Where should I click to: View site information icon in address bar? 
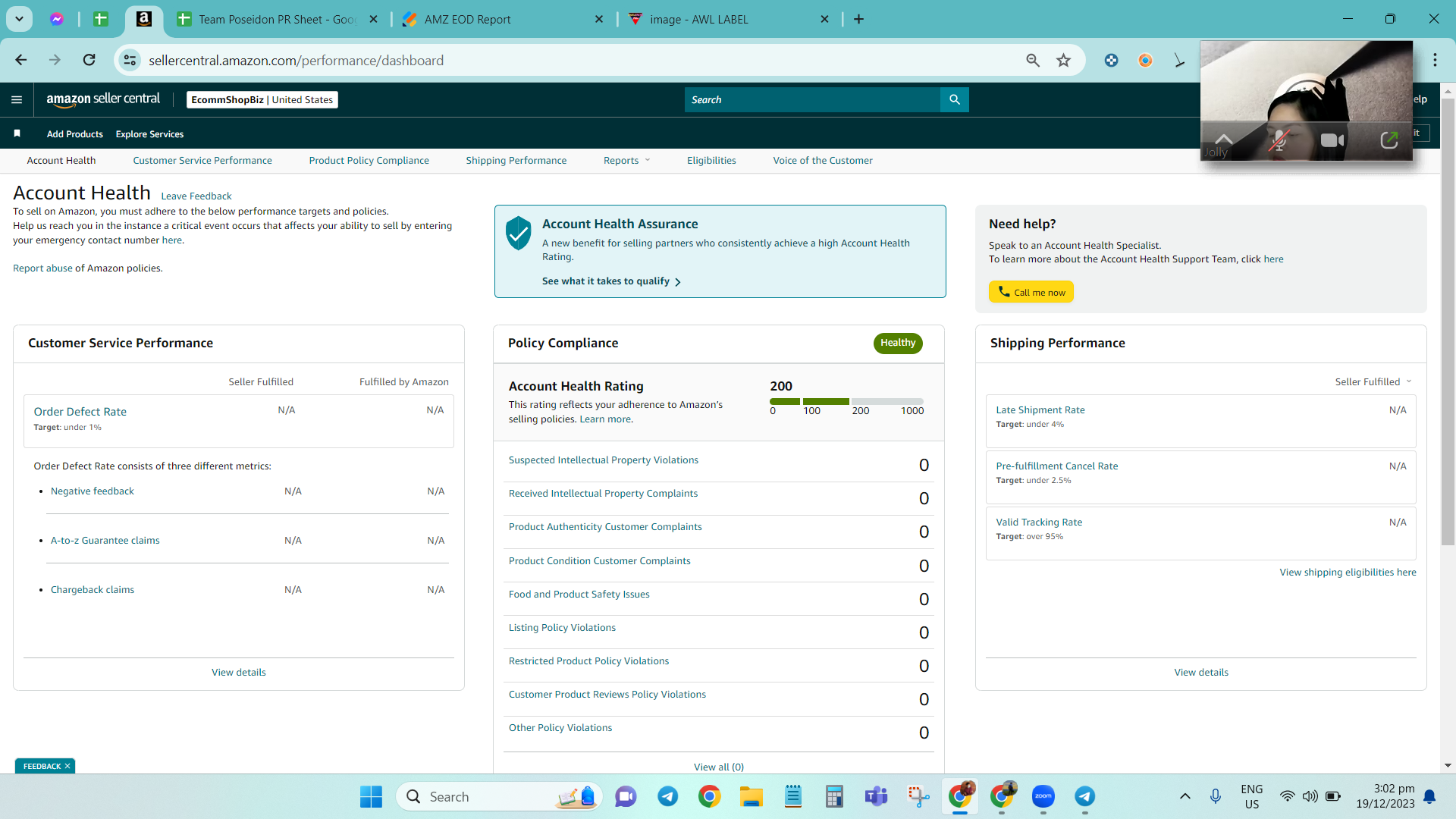(130, 60)
